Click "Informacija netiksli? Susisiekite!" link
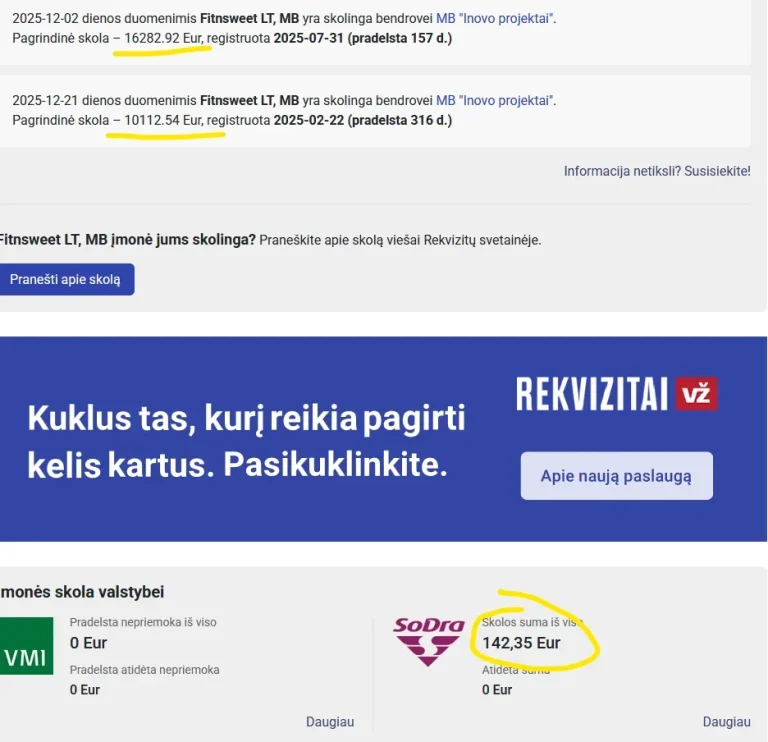Viewport: 768px width, 742px height. tap(657, 171)
